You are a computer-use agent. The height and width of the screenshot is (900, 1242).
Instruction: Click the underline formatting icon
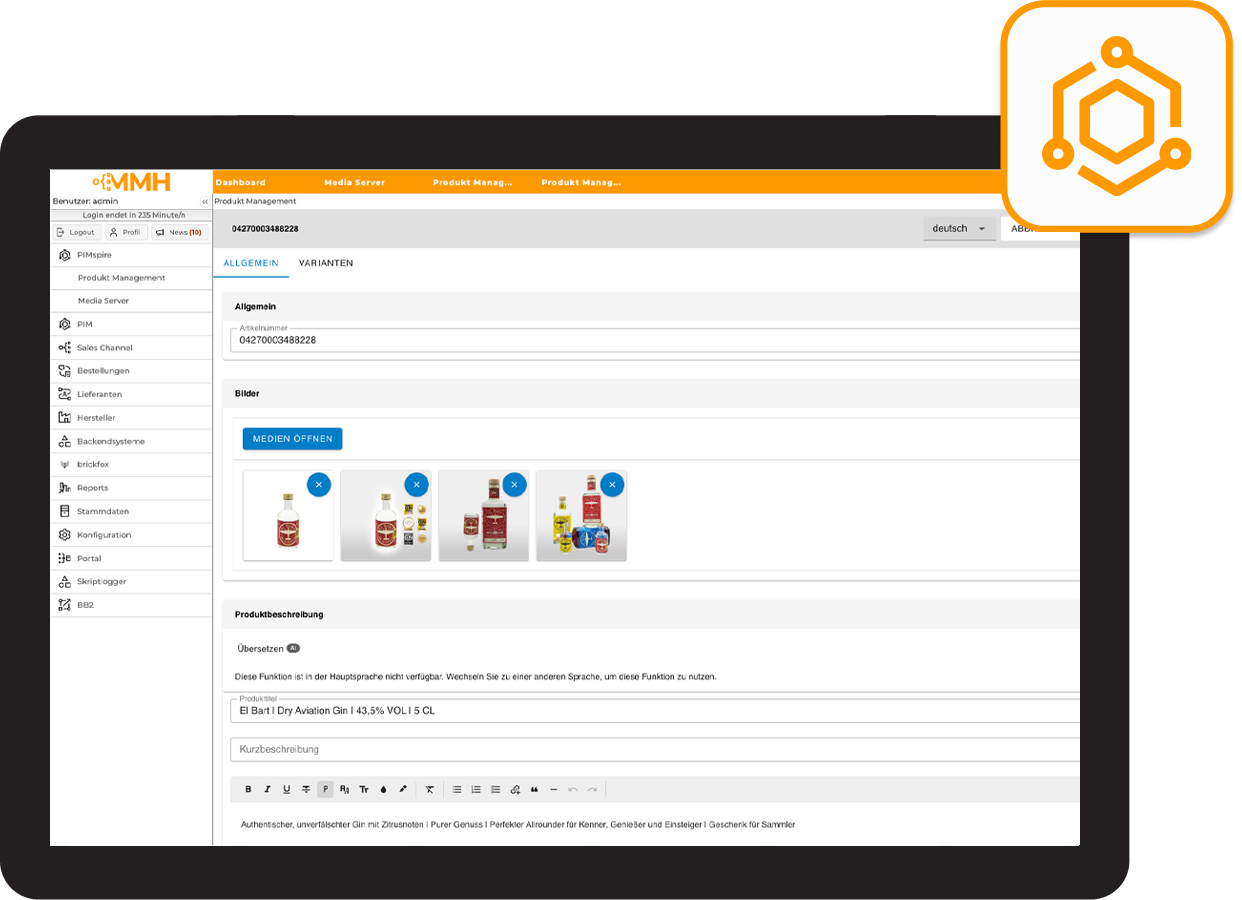click(x=286, y=790)
